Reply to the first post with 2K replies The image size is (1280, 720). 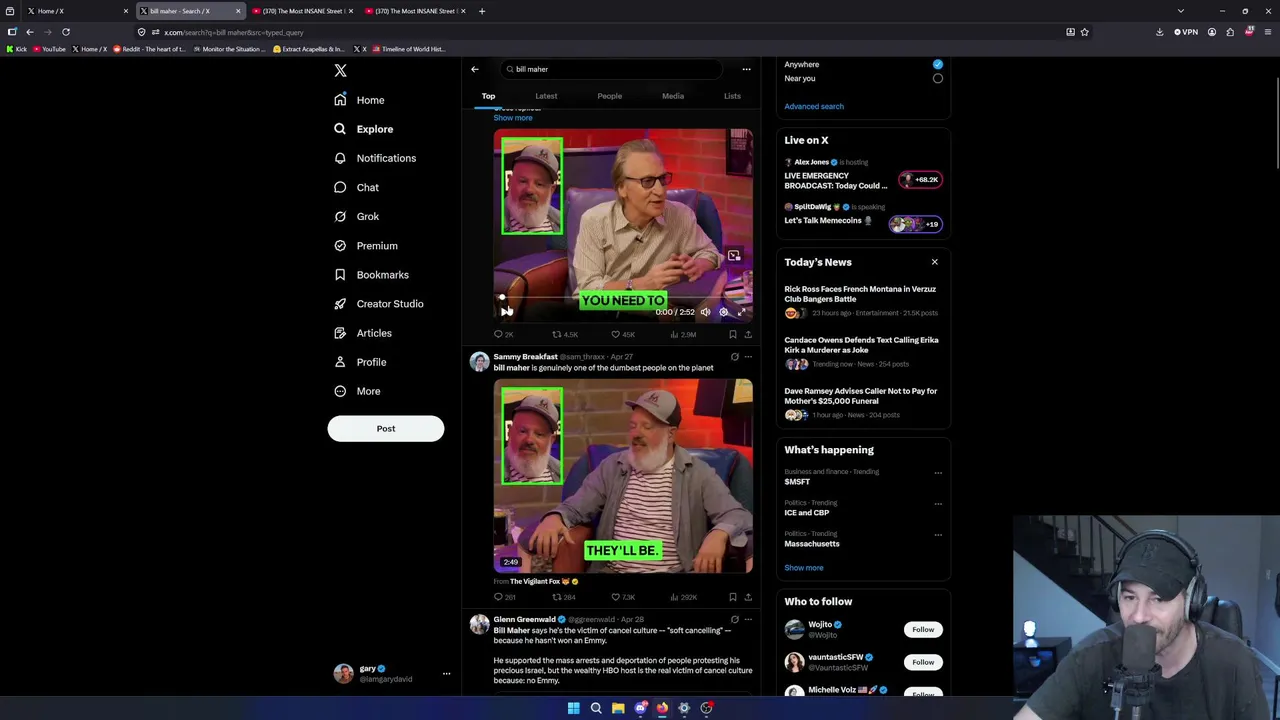coord(503,334)
